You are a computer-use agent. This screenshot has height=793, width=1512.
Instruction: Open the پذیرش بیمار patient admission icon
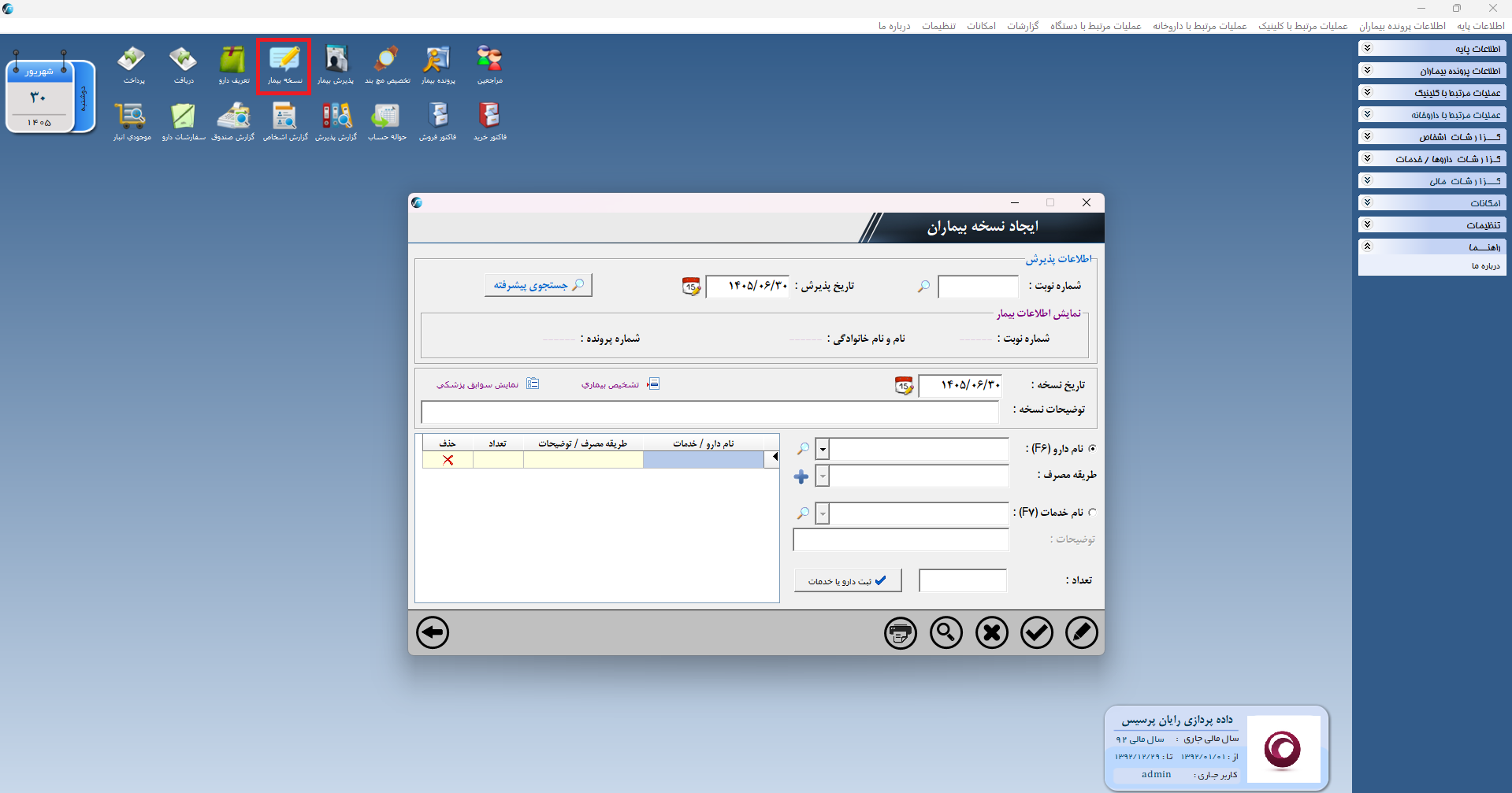[x=336, y=65]
